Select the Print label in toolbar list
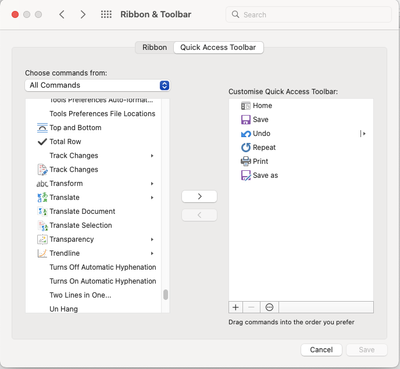 click(x=260, y=161)
